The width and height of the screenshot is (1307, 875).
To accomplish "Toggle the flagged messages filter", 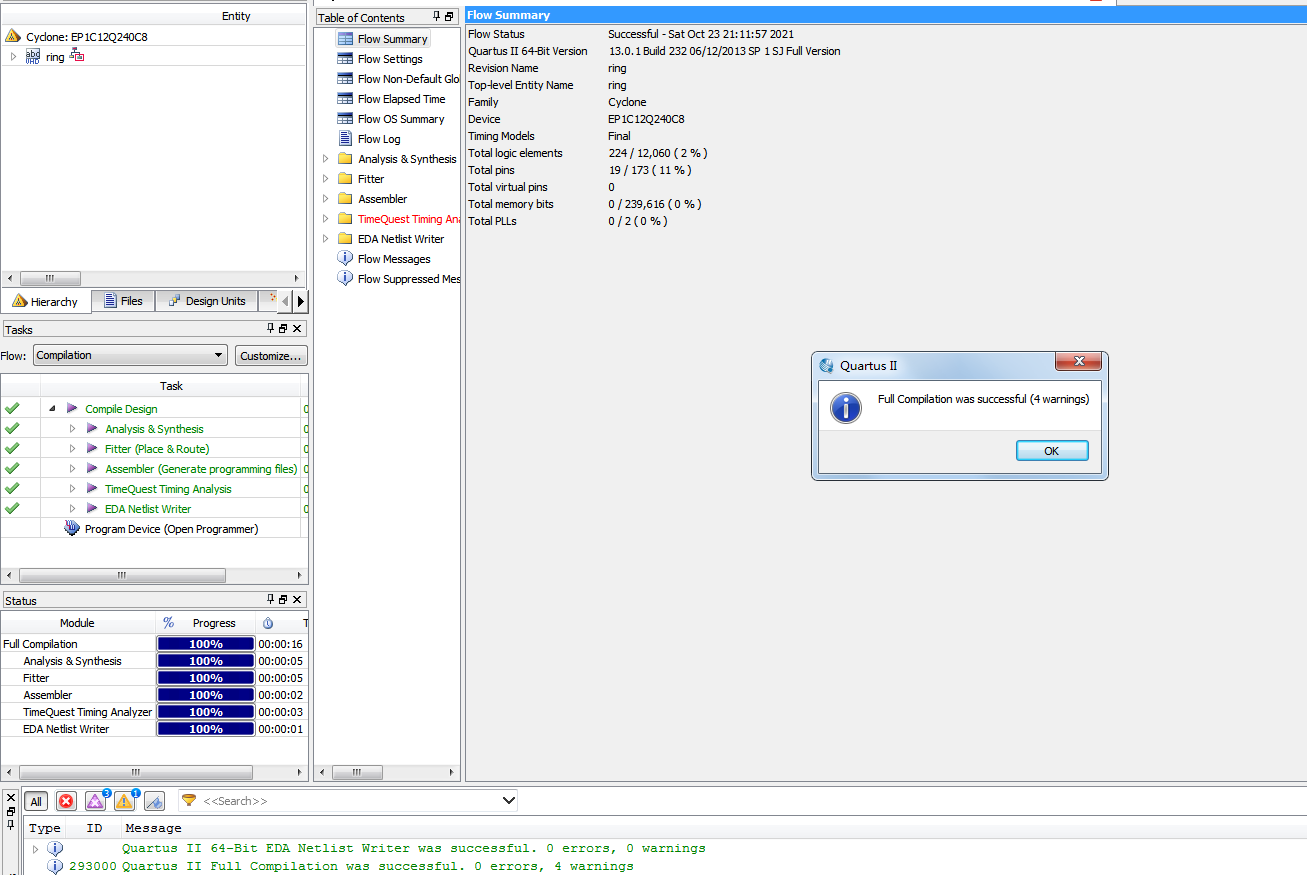I will click(154, 801).
